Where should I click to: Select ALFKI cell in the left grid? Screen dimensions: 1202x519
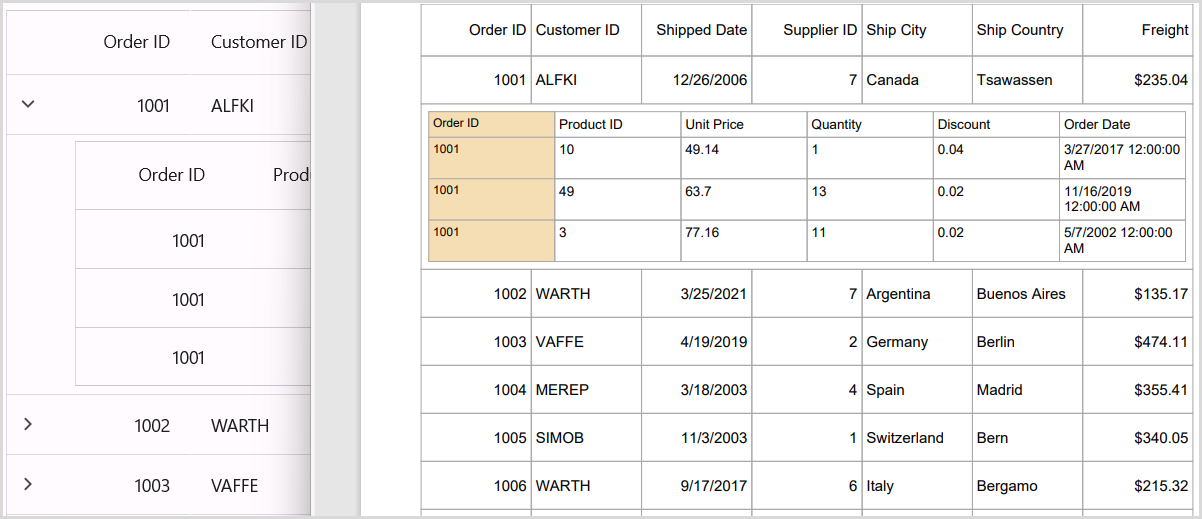click(x=232, y=105)
